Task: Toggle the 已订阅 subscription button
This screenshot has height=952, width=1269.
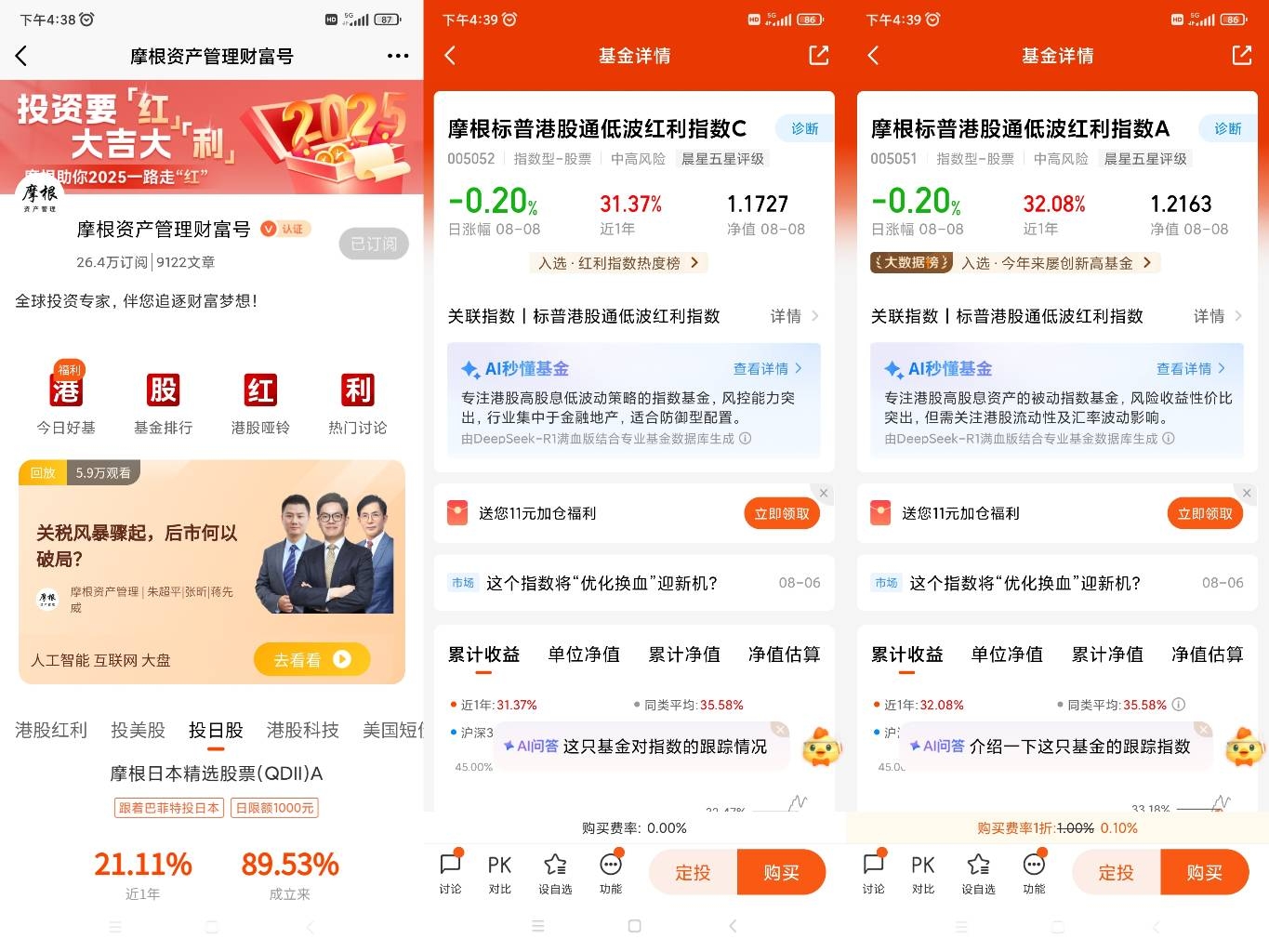Action: click(x=374, y=244)
